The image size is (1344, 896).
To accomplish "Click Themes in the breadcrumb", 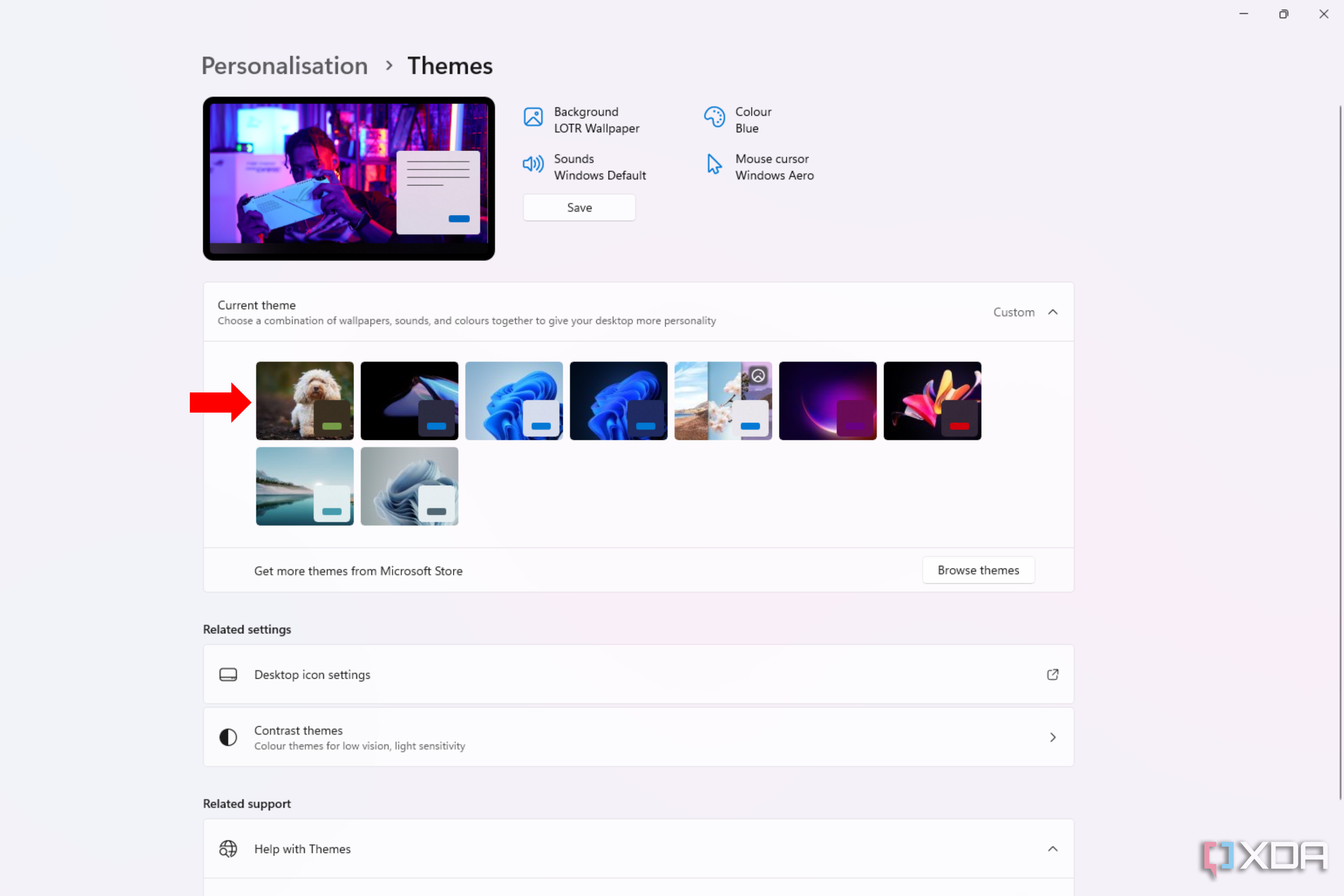I will tap(450, 65).
